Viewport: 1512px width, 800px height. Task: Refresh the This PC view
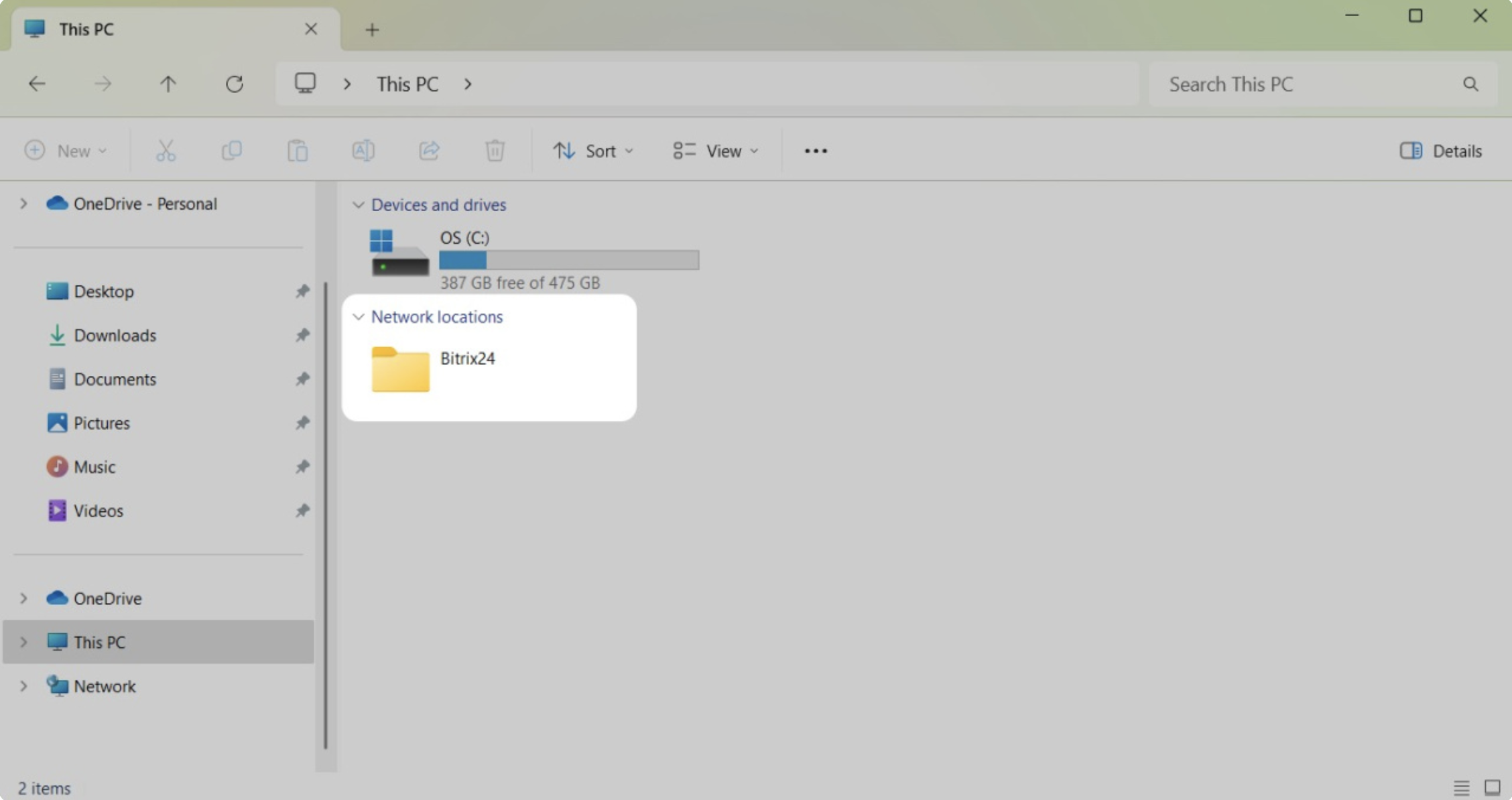coord(234,84)
